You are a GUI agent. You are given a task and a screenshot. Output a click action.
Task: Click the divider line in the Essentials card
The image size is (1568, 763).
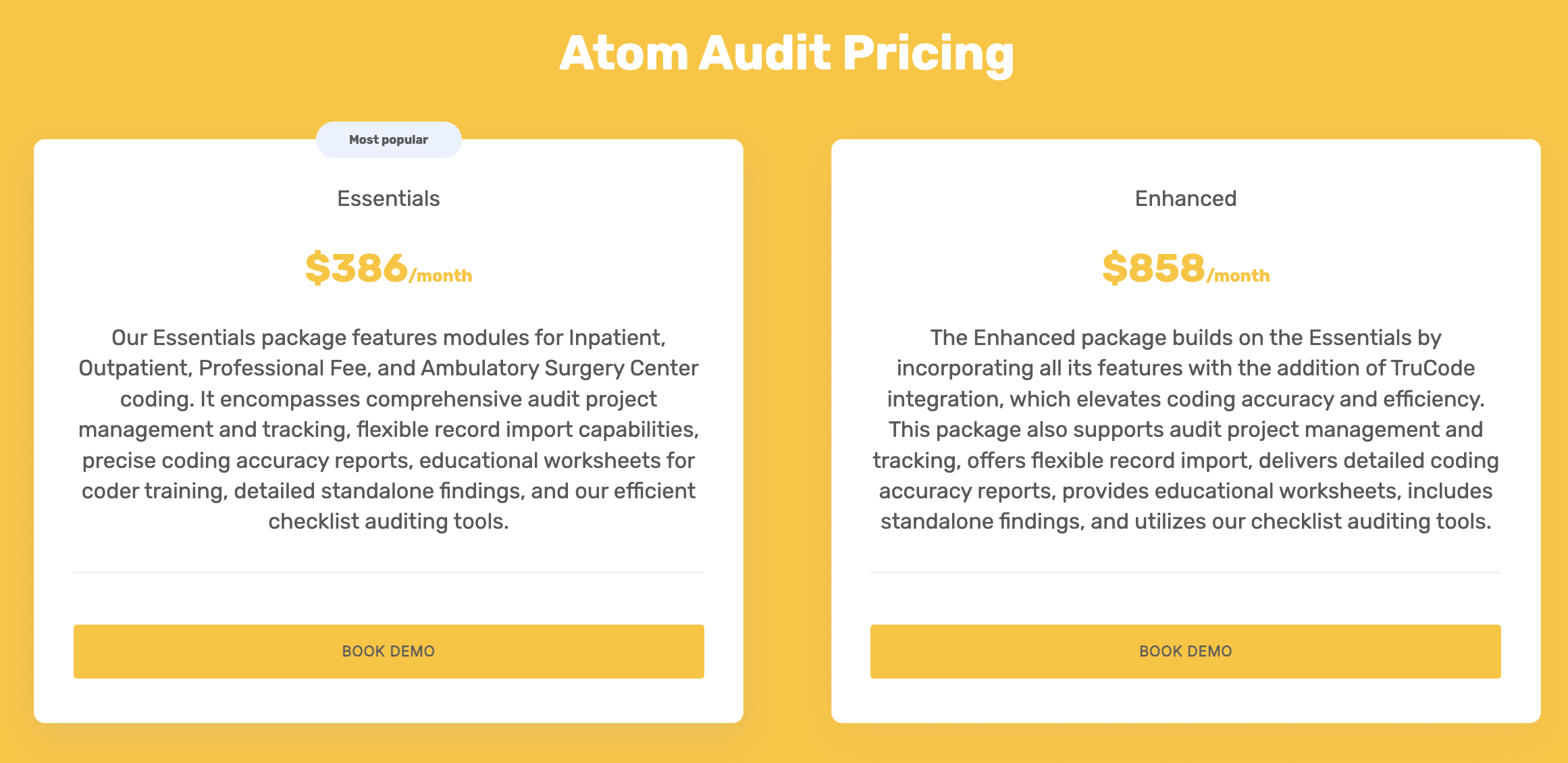point(388,573)
